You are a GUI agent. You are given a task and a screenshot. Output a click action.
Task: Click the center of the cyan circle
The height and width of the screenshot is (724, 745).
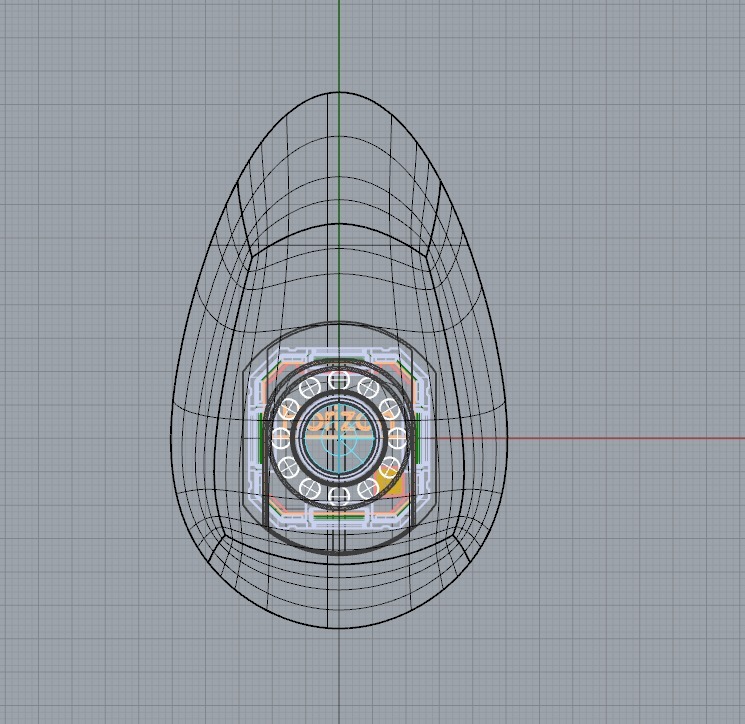point(339,437)
